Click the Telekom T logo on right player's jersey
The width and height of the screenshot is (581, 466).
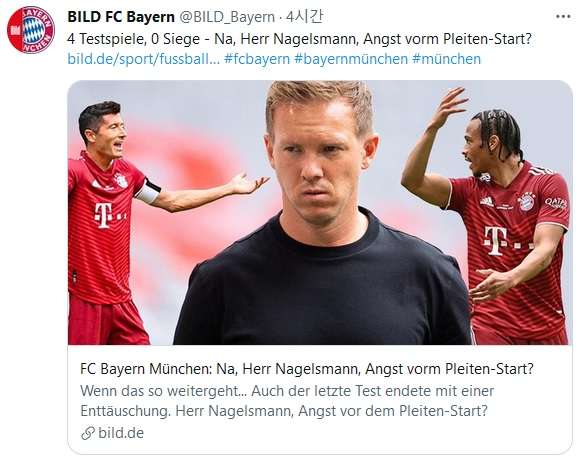click(x=496, y=240)
